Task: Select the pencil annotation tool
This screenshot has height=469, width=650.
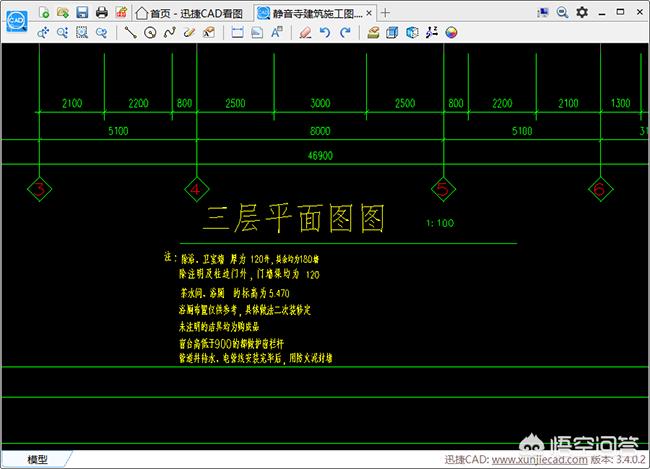Action: click(x=189, y=32)
